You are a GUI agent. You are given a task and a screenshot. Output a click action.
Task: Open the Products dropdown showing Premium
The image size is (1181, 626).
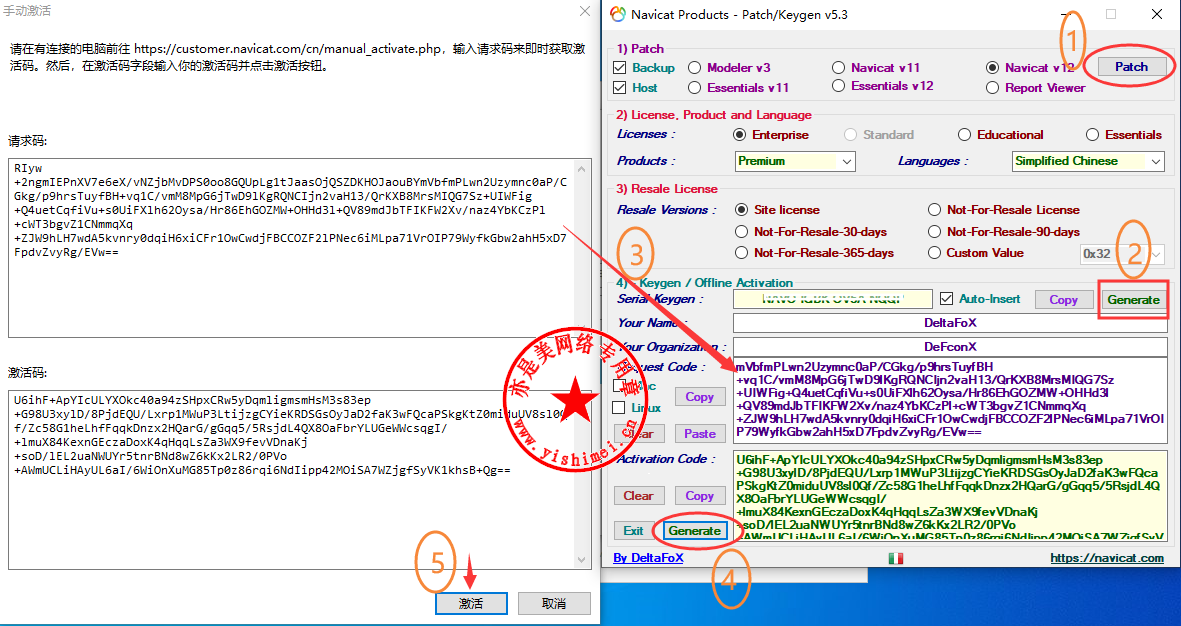(x=795, y=161)
